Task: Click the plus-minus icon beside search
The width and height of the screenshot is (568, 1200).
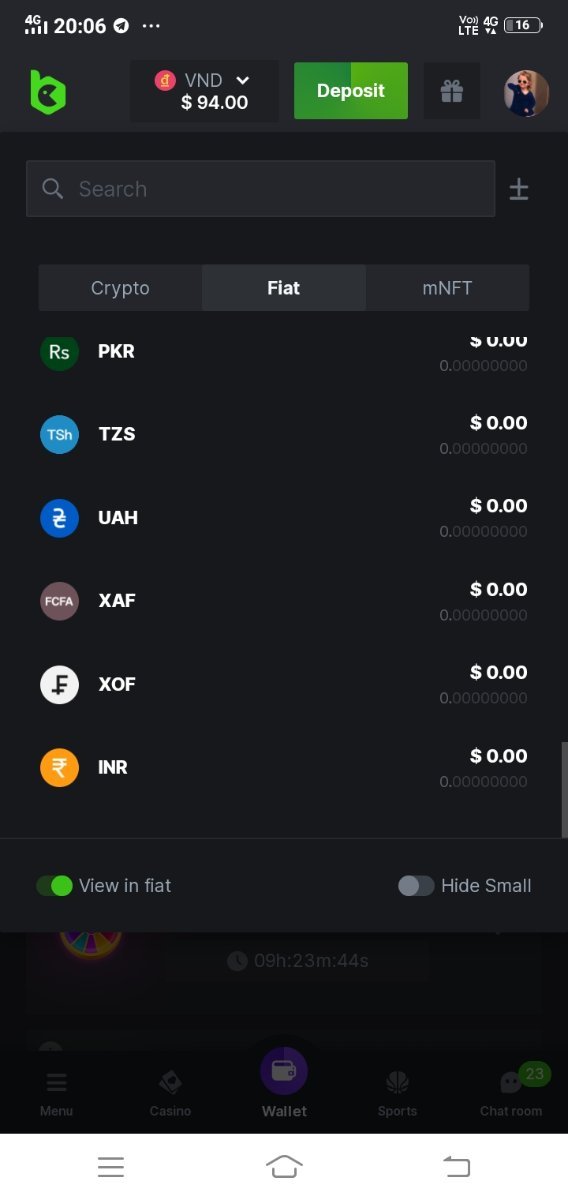Action: tap(519, 189)
